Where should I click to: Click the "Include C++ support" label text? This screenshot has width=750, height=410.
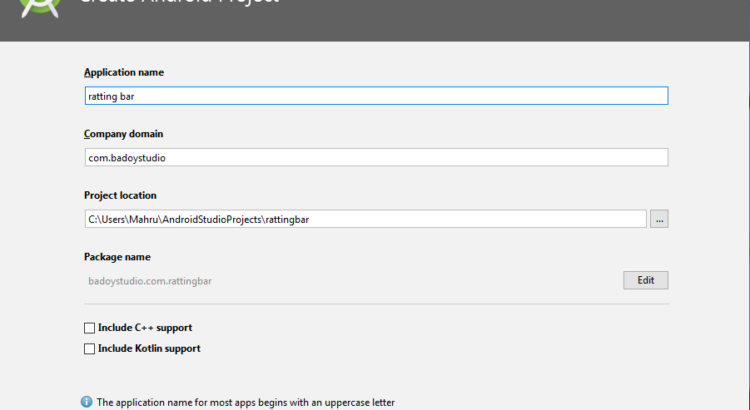pos(145,328)
